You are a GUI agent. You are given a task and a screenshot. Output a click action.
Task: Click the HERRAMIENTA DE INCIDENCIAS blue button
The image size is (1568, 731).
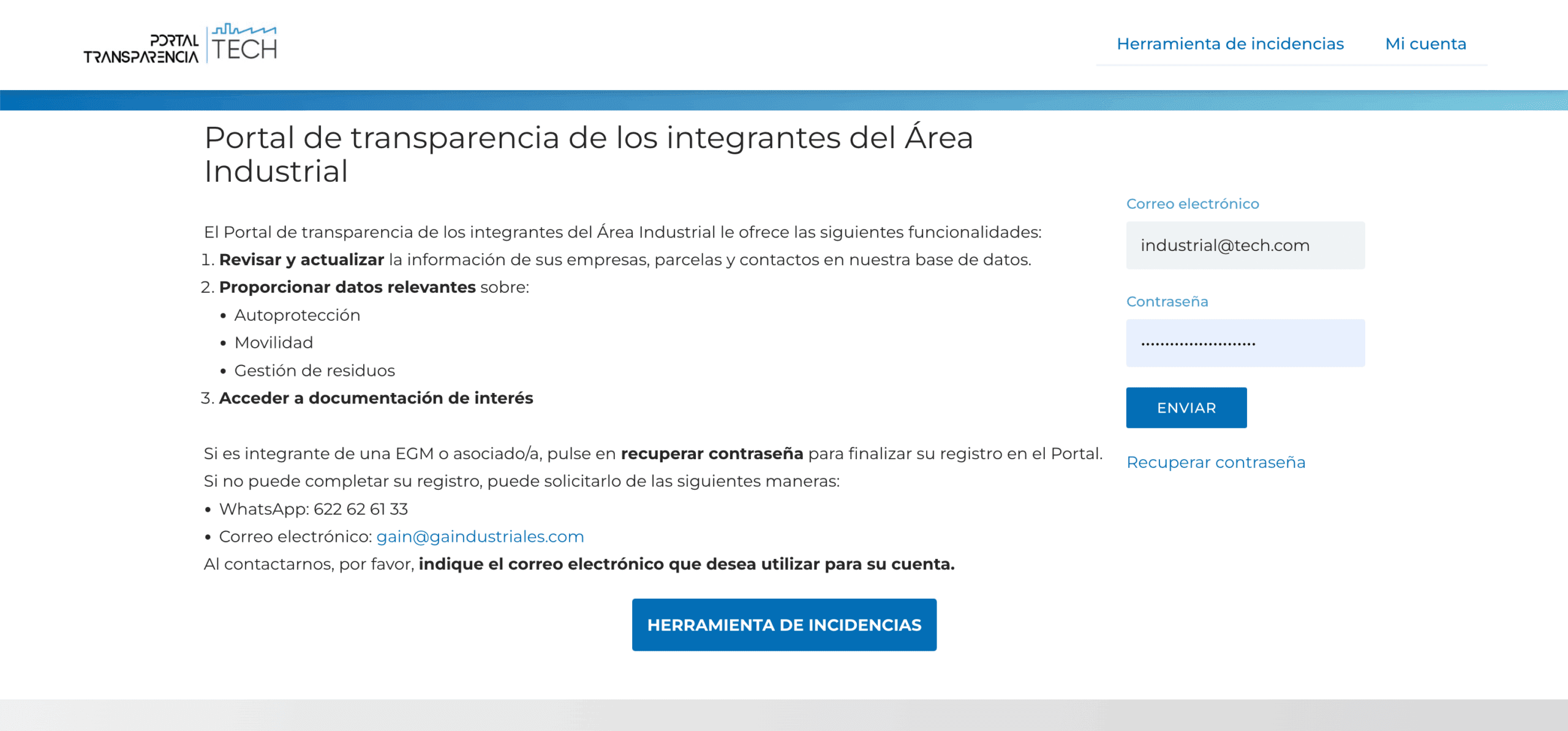(x=784, y=624)
